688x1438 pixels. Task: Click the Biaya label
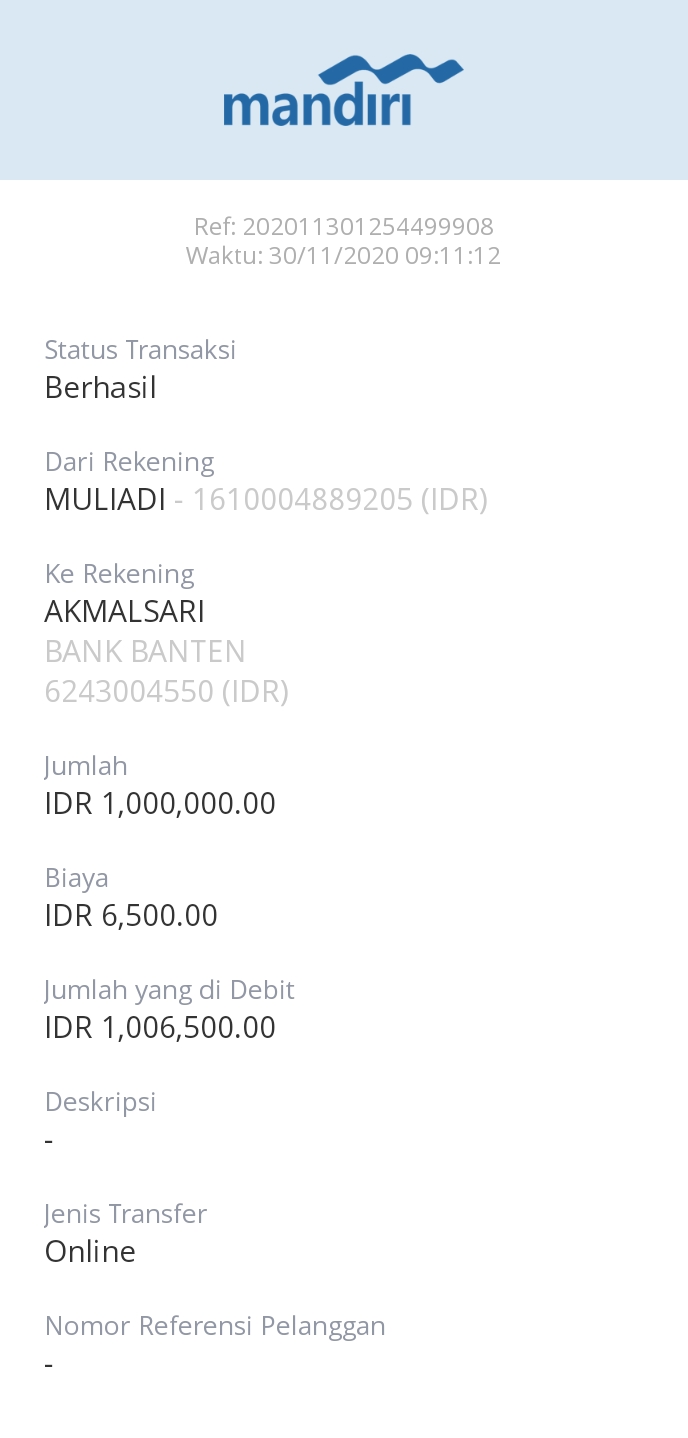[76, 878]
